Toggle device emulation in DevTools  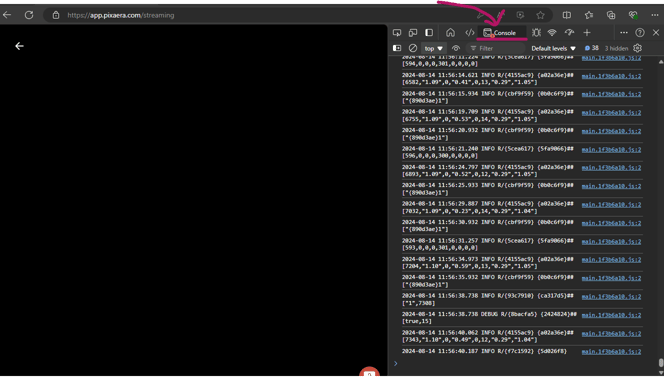413,33
